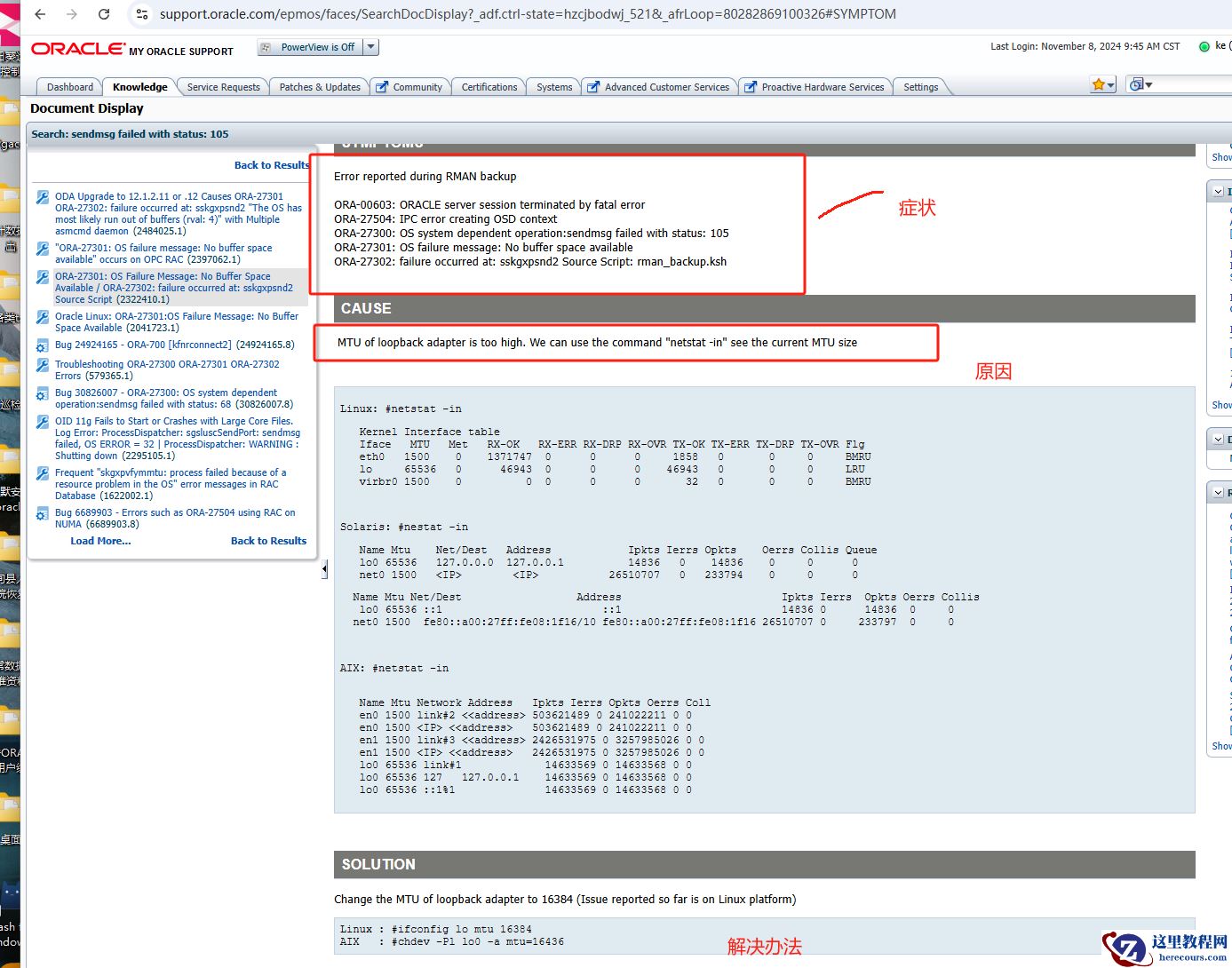1232x968 pixels.
Task: Open Troubleshooting ORA-27300 document (579365.1)
Action: [167, 370]
